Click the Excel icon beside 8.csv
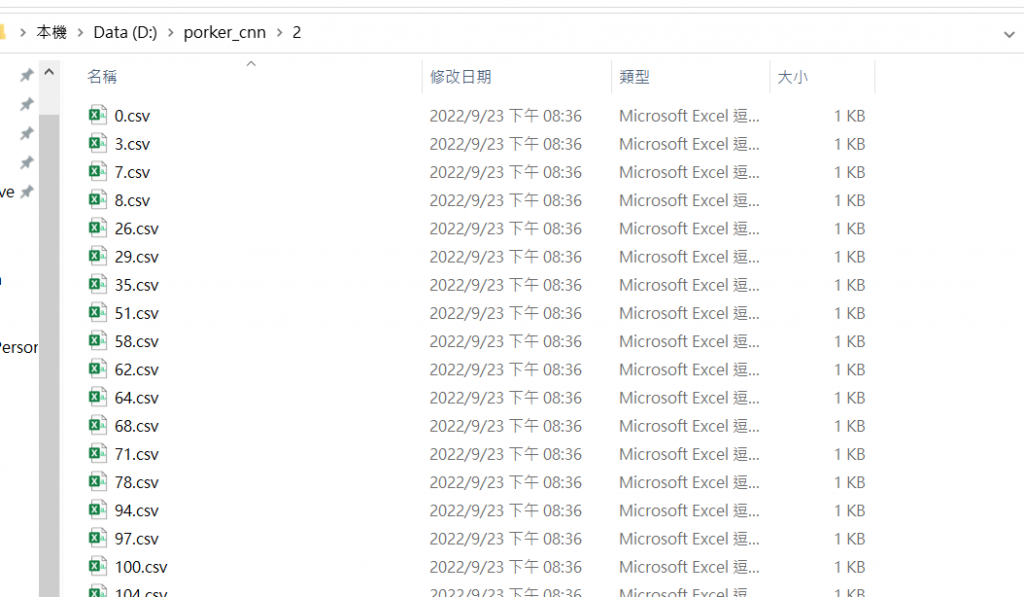Image resolution: width=1024 pixels, height=597 pixels. click(x=98, y=199)
